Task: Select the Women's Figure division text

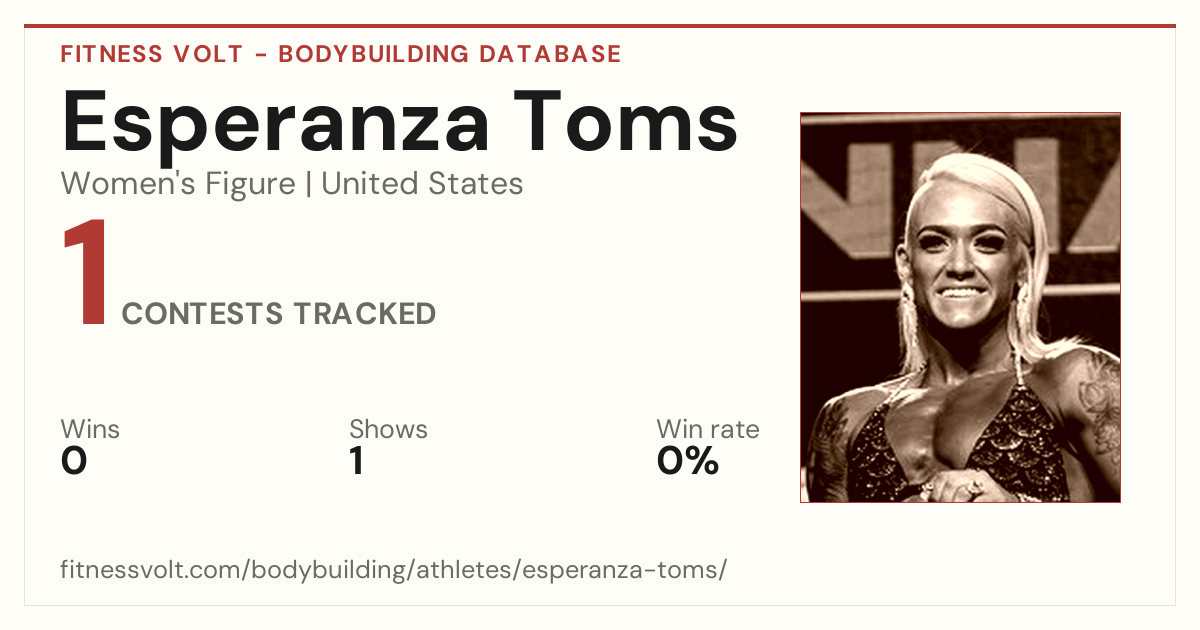Action: click(178, 184)
